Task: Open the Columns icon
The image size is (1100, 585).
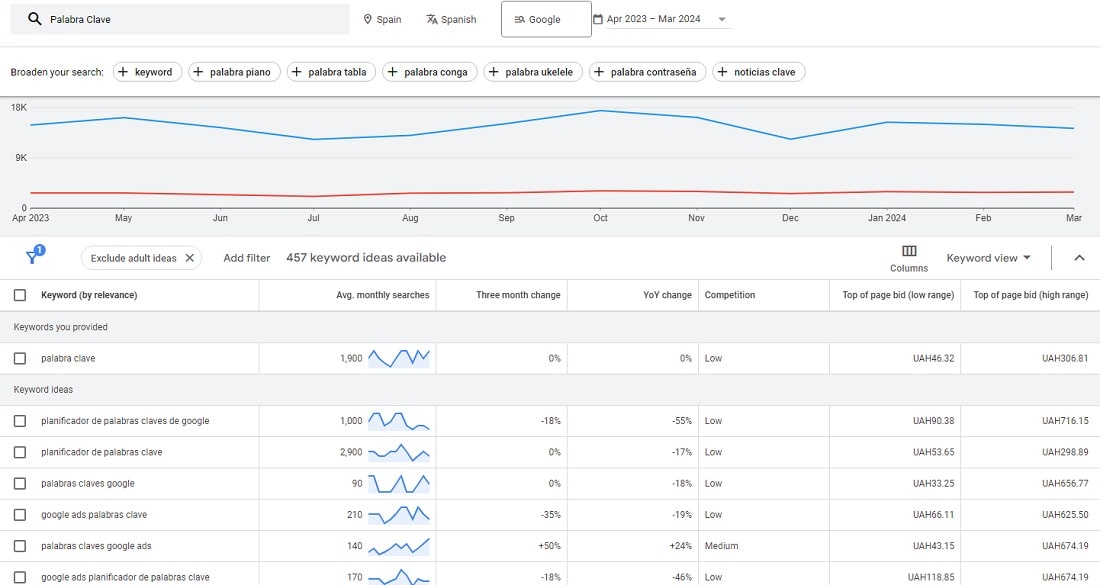Action: tap(909, 251)
